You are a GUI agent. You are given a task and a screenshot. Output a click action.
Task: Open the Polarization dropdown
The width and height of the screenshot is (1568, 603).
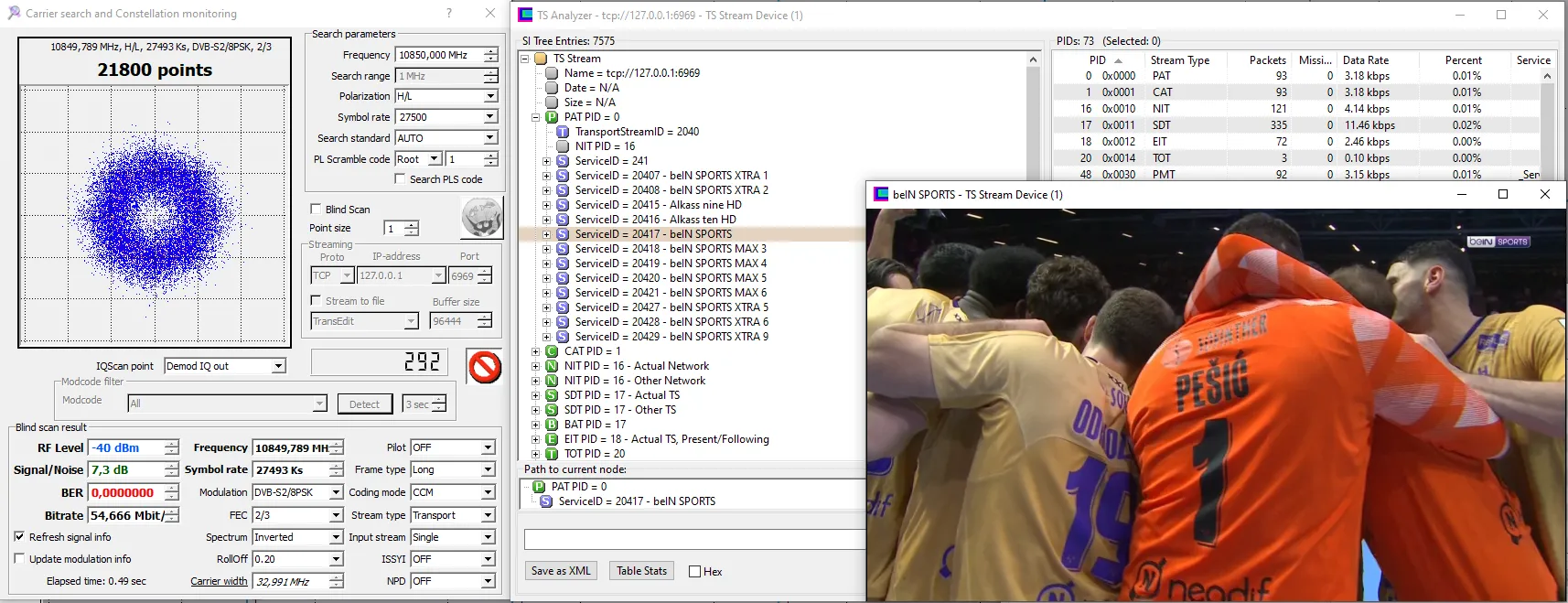(490, 96)
